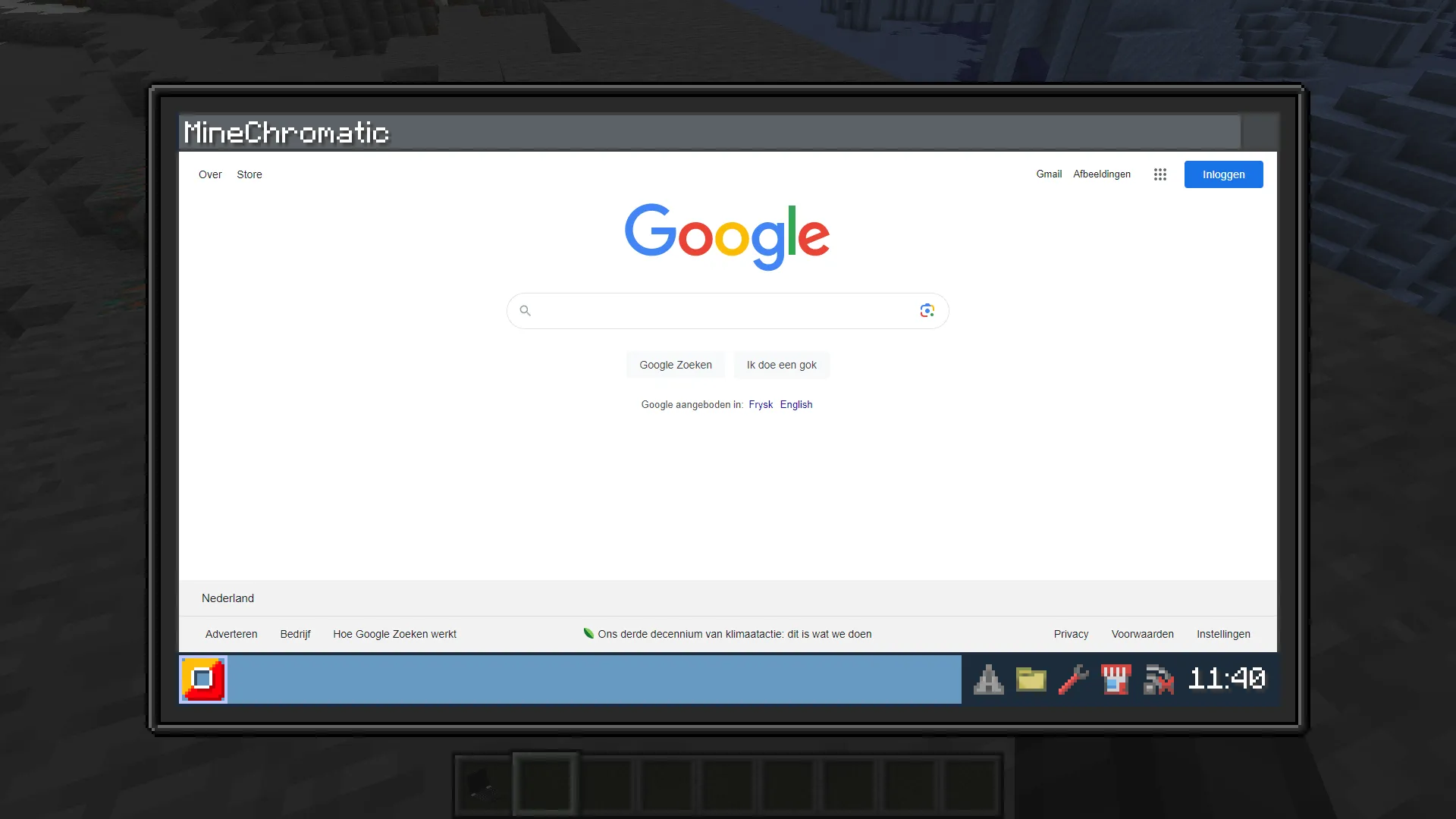Click the magnifying glass in the search bar
The width and height of the screenshot is (1456, 819).
(525, 310)
